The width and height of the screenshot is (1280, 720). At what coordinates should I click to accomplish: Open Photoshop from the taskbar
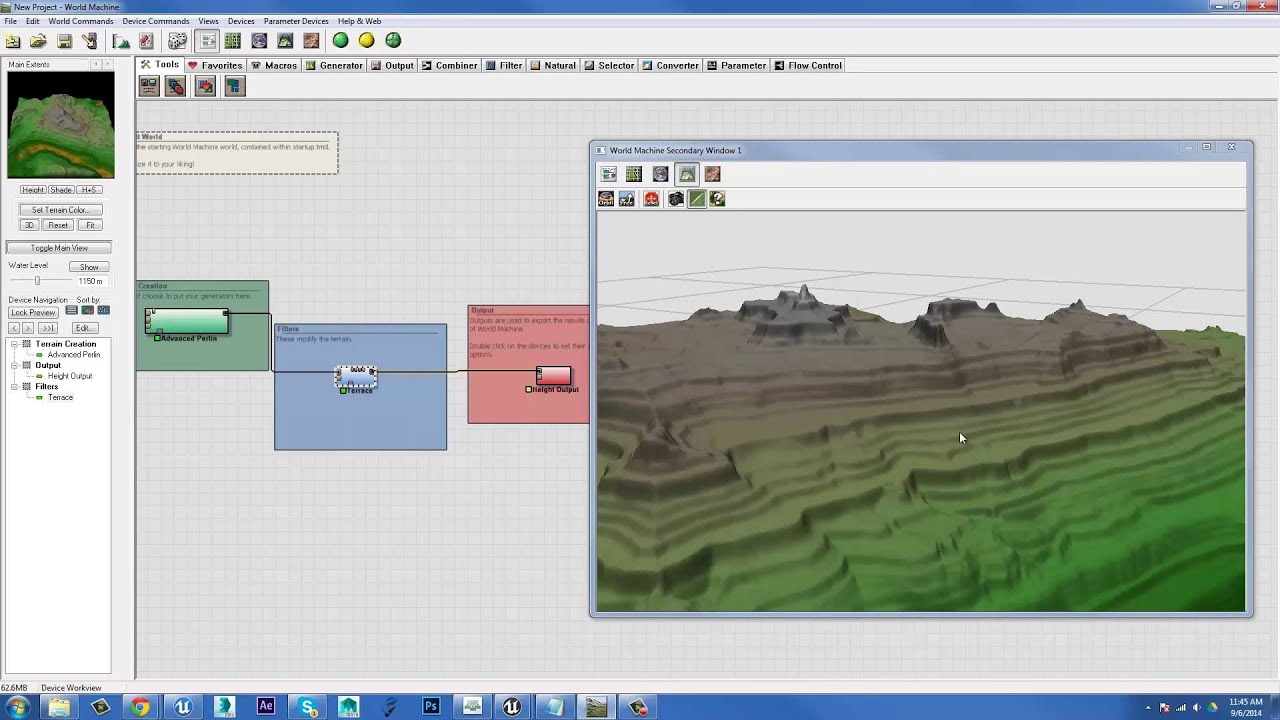tap(431, 707)
